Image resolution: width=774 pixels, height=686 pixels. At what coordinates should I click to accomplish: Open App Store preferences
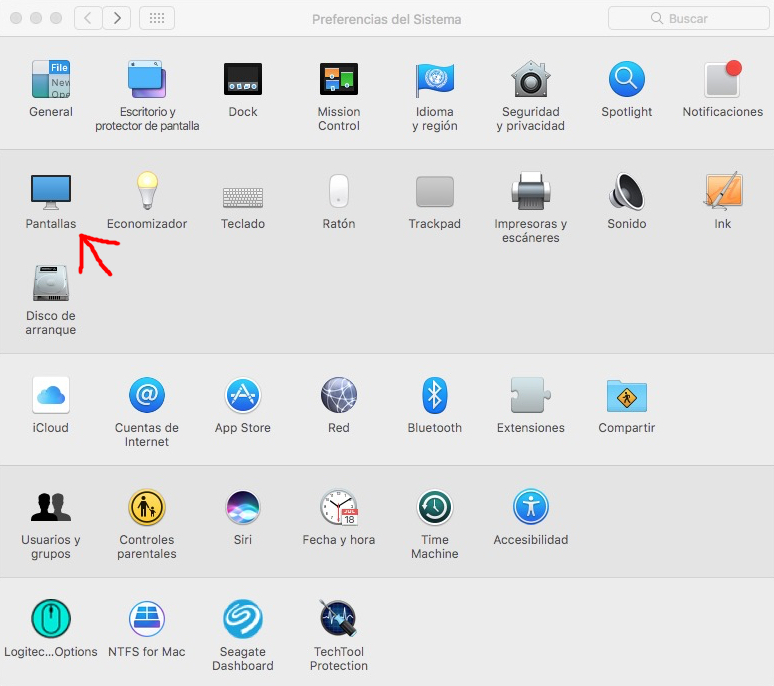coord(243,395)
